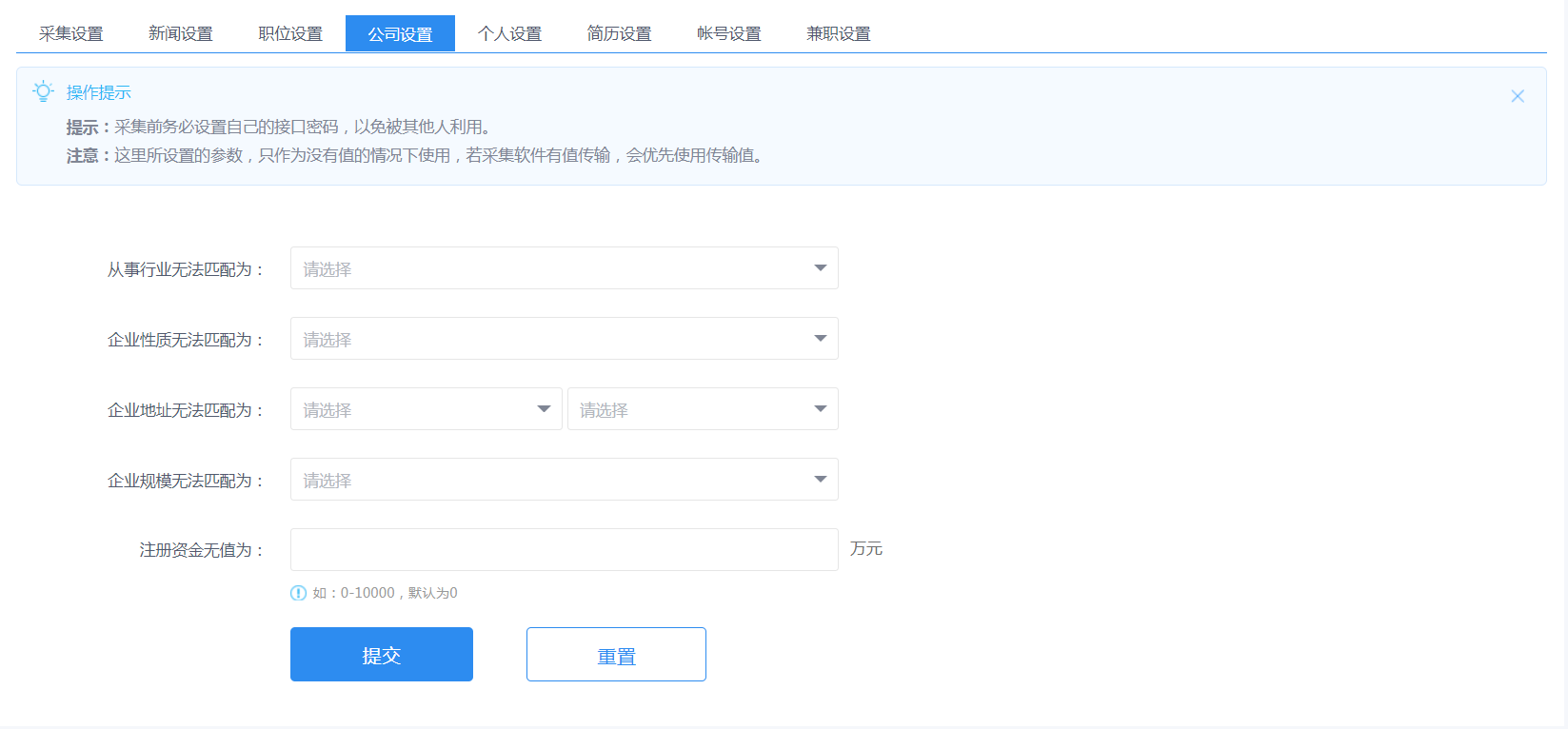Switch to the 采集设置 tab
Viewport: 1568px width, 729px height.
point(71,33)
